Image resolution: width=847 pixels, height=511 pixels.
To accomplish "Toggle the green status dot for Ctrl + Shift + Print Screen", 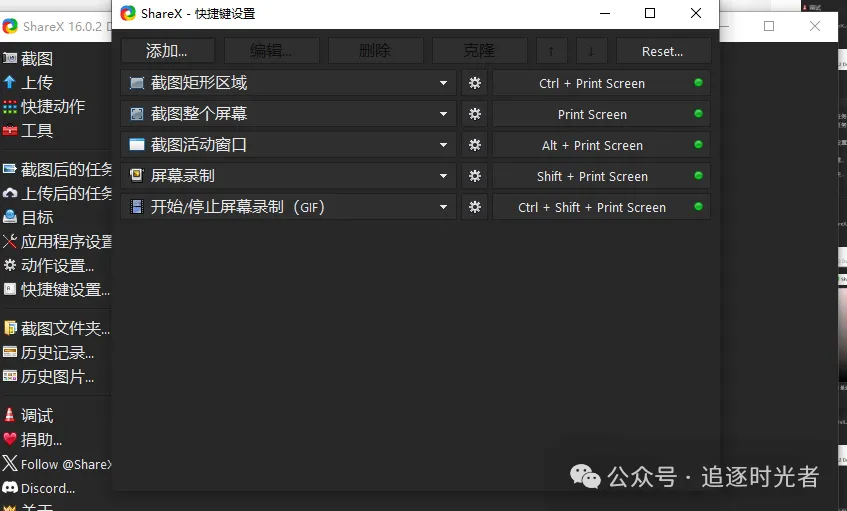I will point(698,206).
